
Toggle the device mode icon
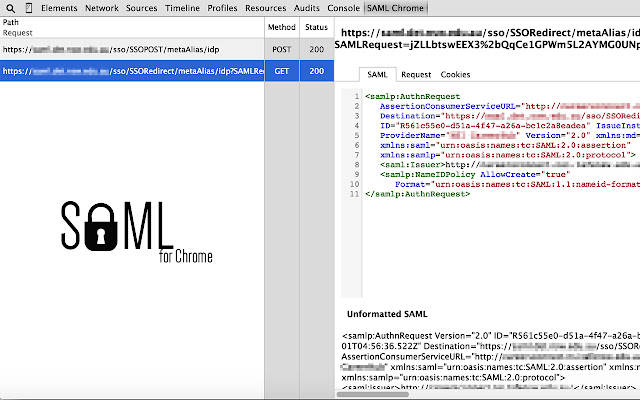[x=26, y=8]
